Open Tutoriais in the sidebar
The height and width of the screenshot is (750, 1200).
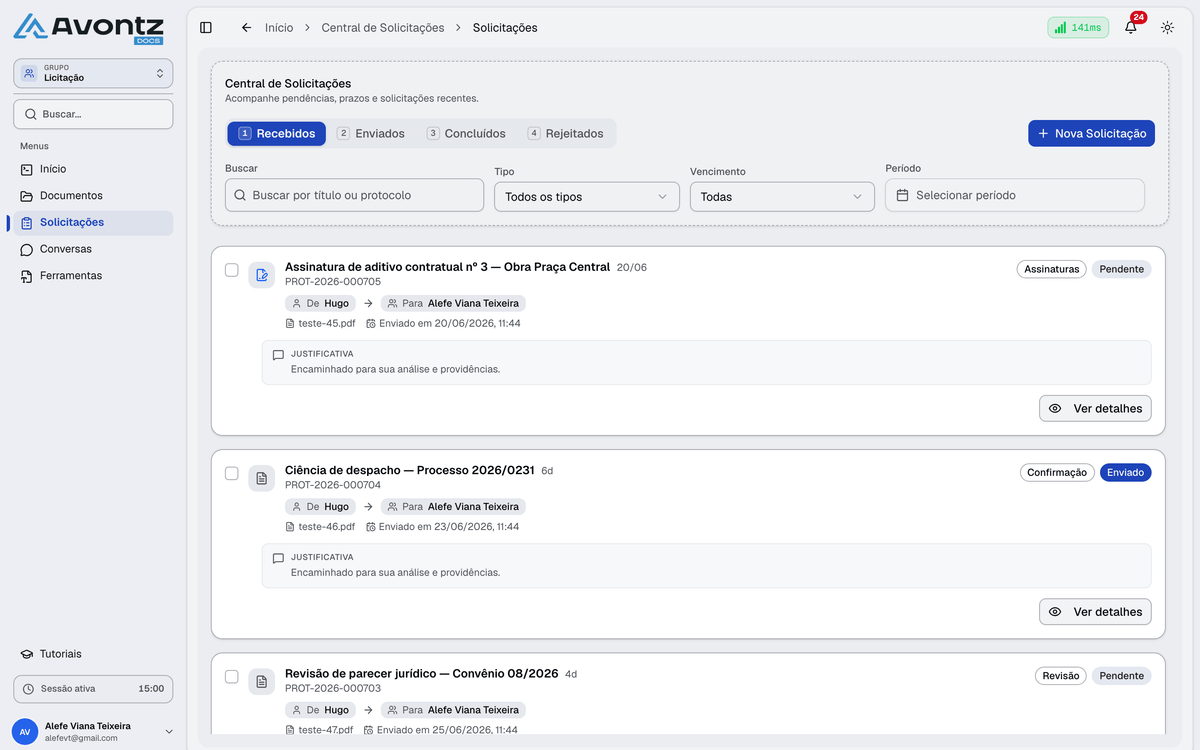pyautogui.click(x=93, y=654)
